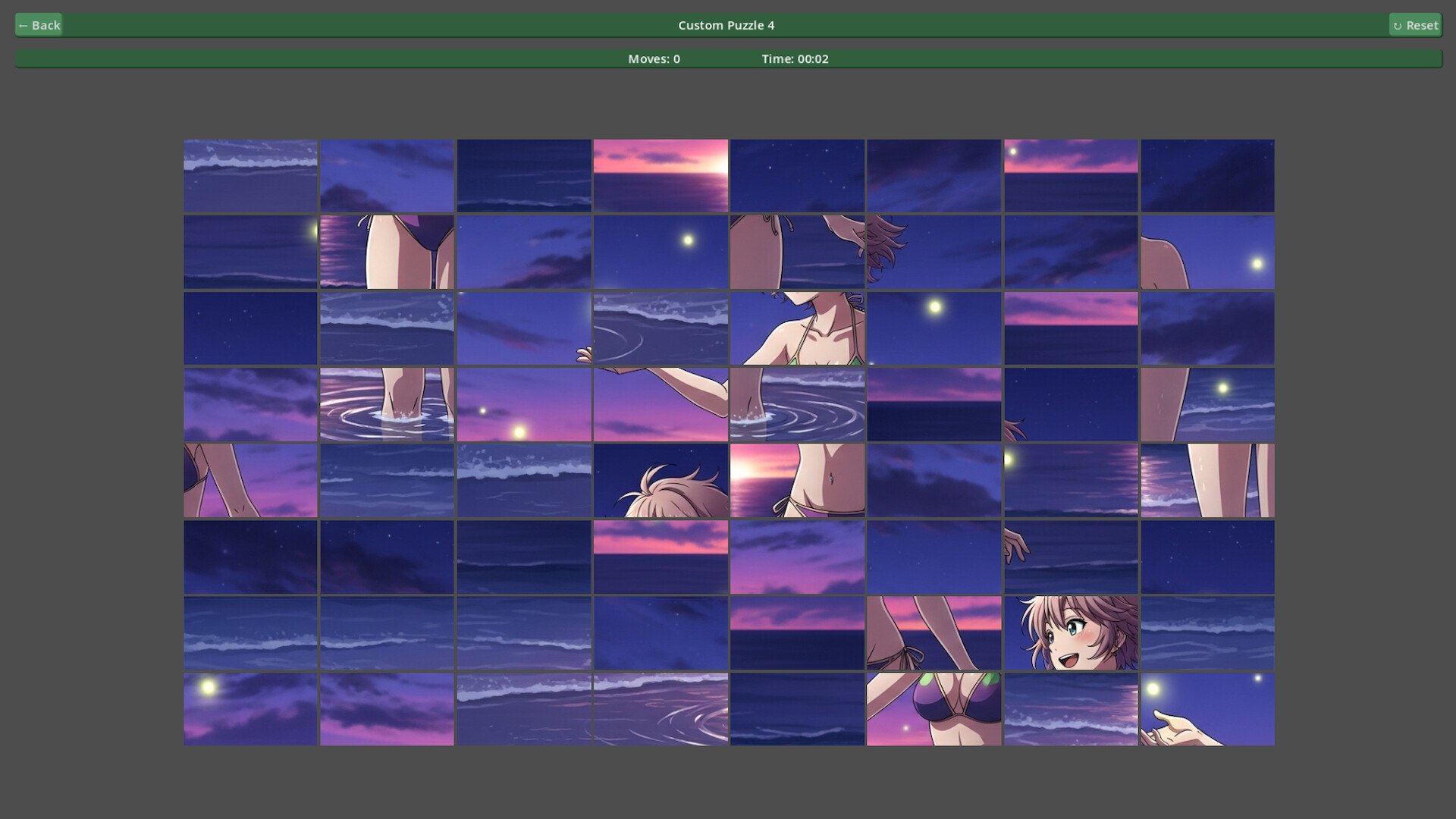
Task: Click the Reset circular arrow icon
Action: click(1398, 24)
